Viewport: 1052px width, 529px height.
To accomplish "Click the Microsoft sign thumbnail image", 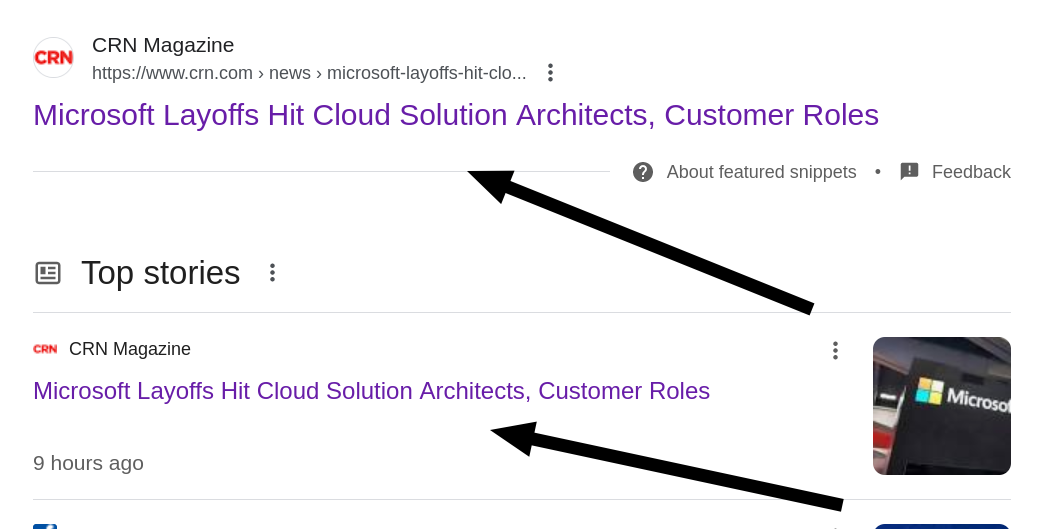I will pyautogui.click(x=941, y=405).
